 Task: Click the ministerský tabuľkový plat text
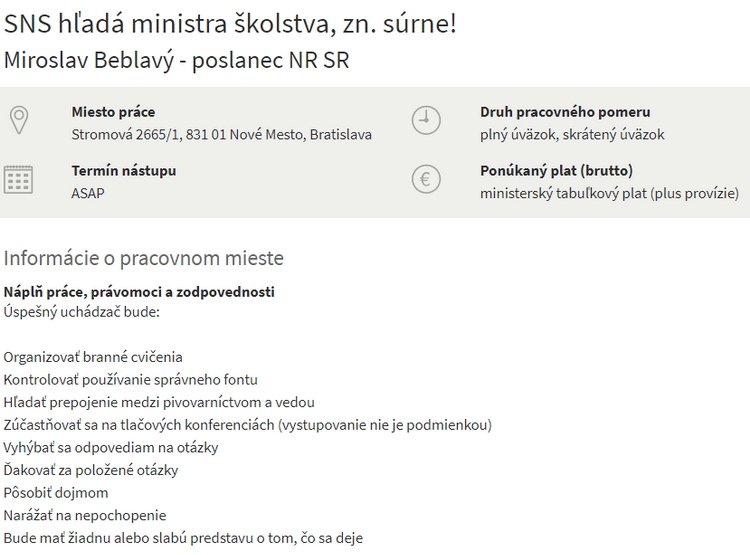pos(609,193)
